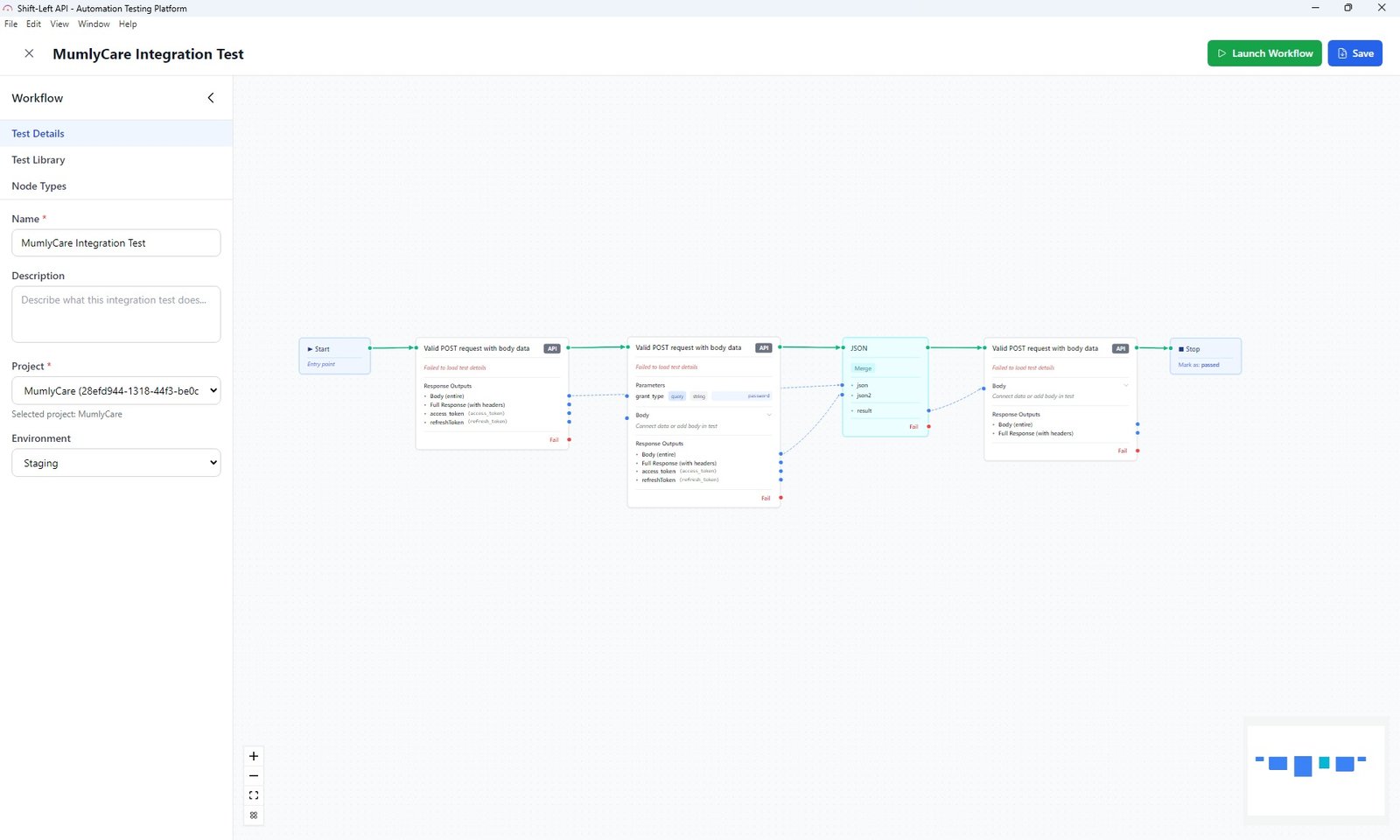This screenshot has width=1400, height=840.
Task: Switch to the Test Library tab
Action: coord(38,160)
